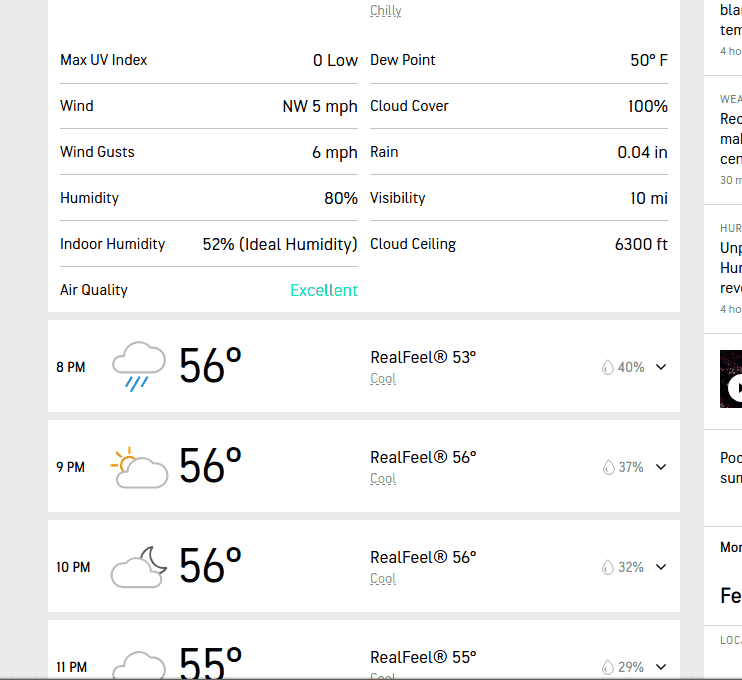Click the rain cloud icon for 8 PM
Screen dimensions: 742x680
click(139, 366)
